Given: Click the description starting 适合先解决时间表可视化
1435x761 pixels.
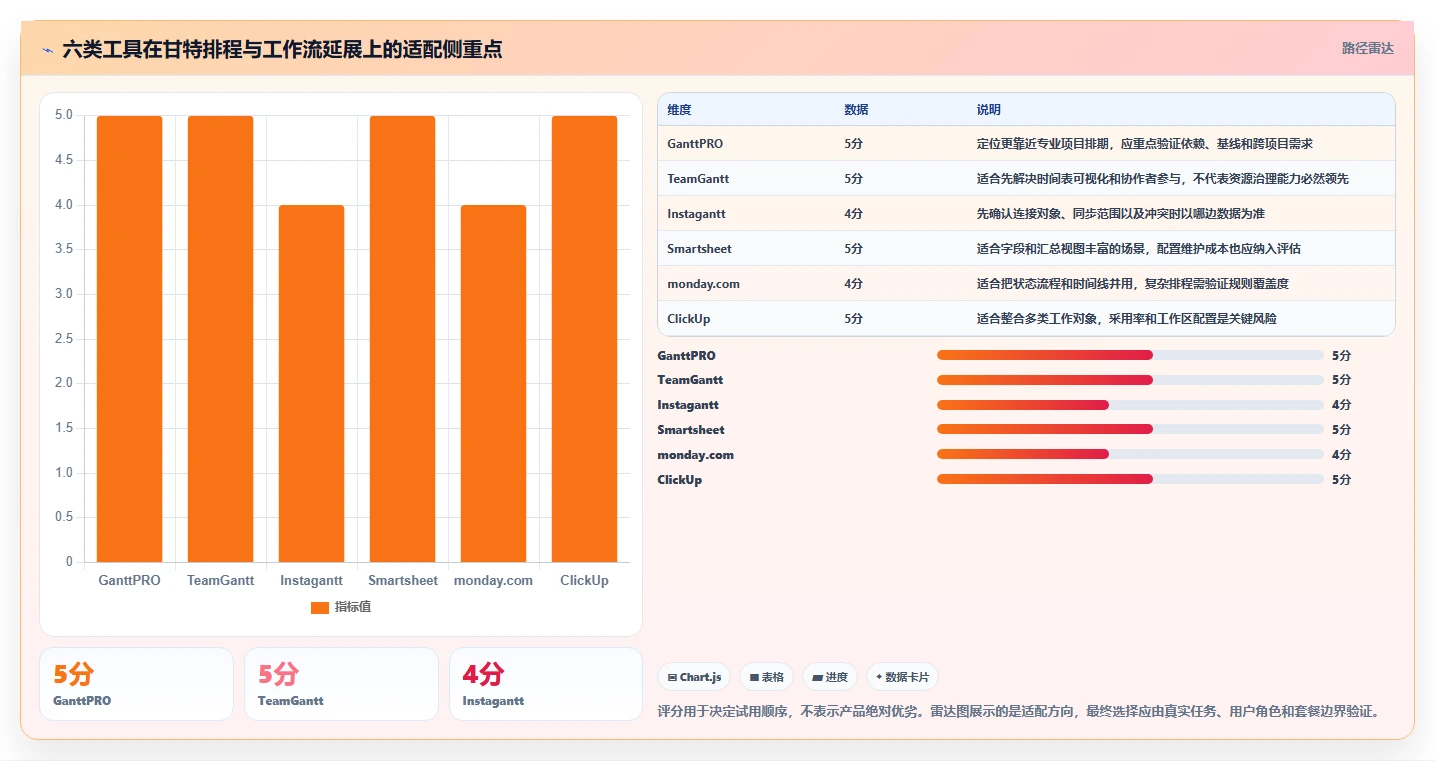Looking at the screenshot, I should 1163,179.
